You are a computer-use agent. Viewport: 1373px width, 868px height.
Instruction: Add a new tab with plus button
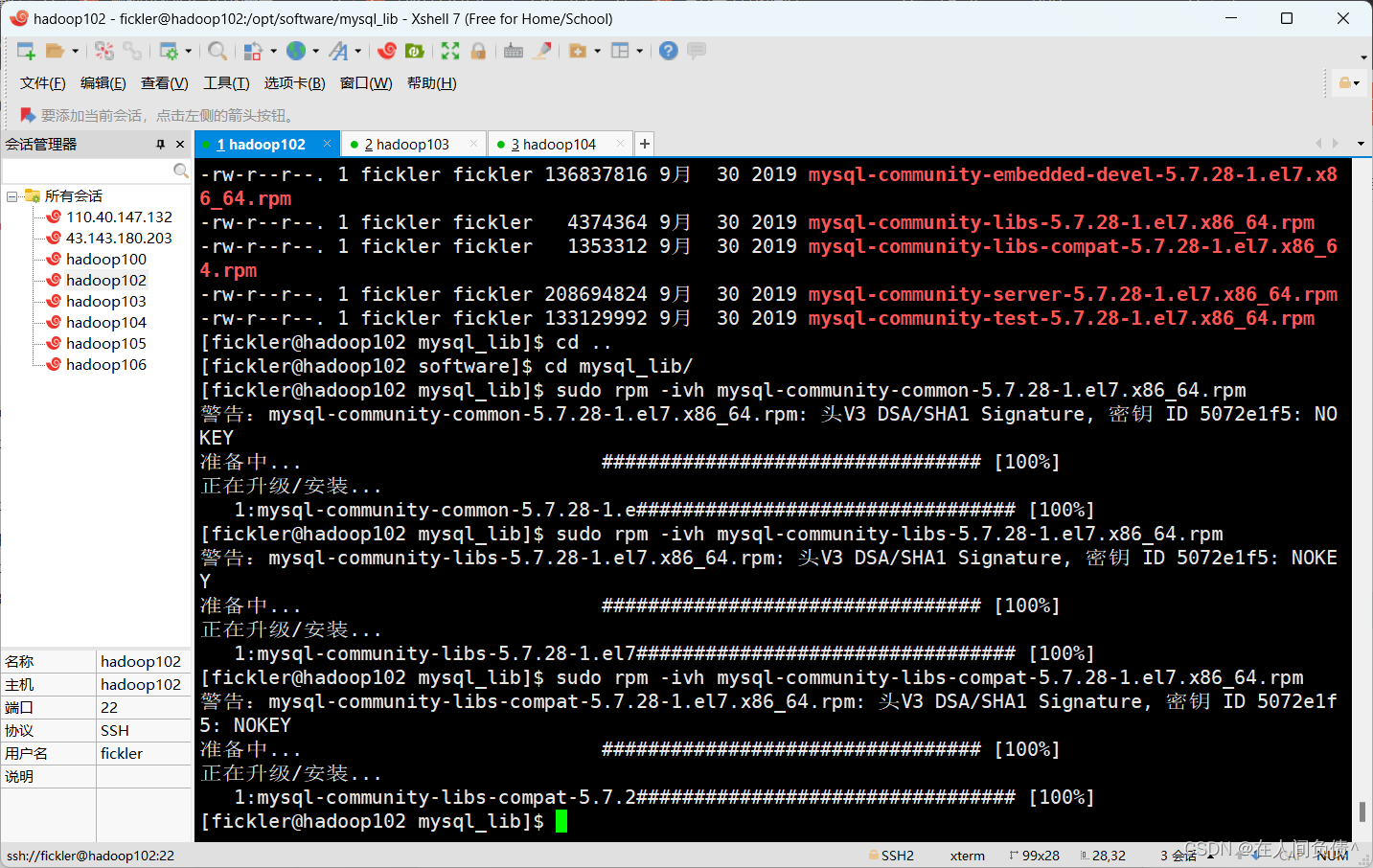(645, 144)
